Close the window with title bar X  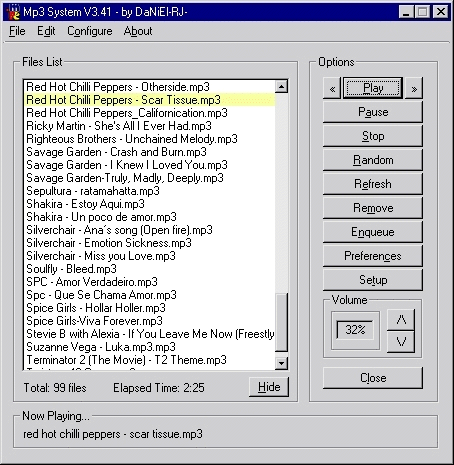[441, 12]
